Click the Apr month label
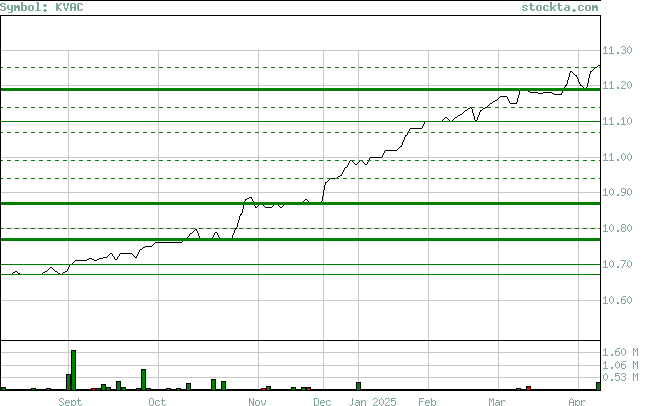Image resolution: width=655 pixels, height=406 pixels. [x=577, y=402]
